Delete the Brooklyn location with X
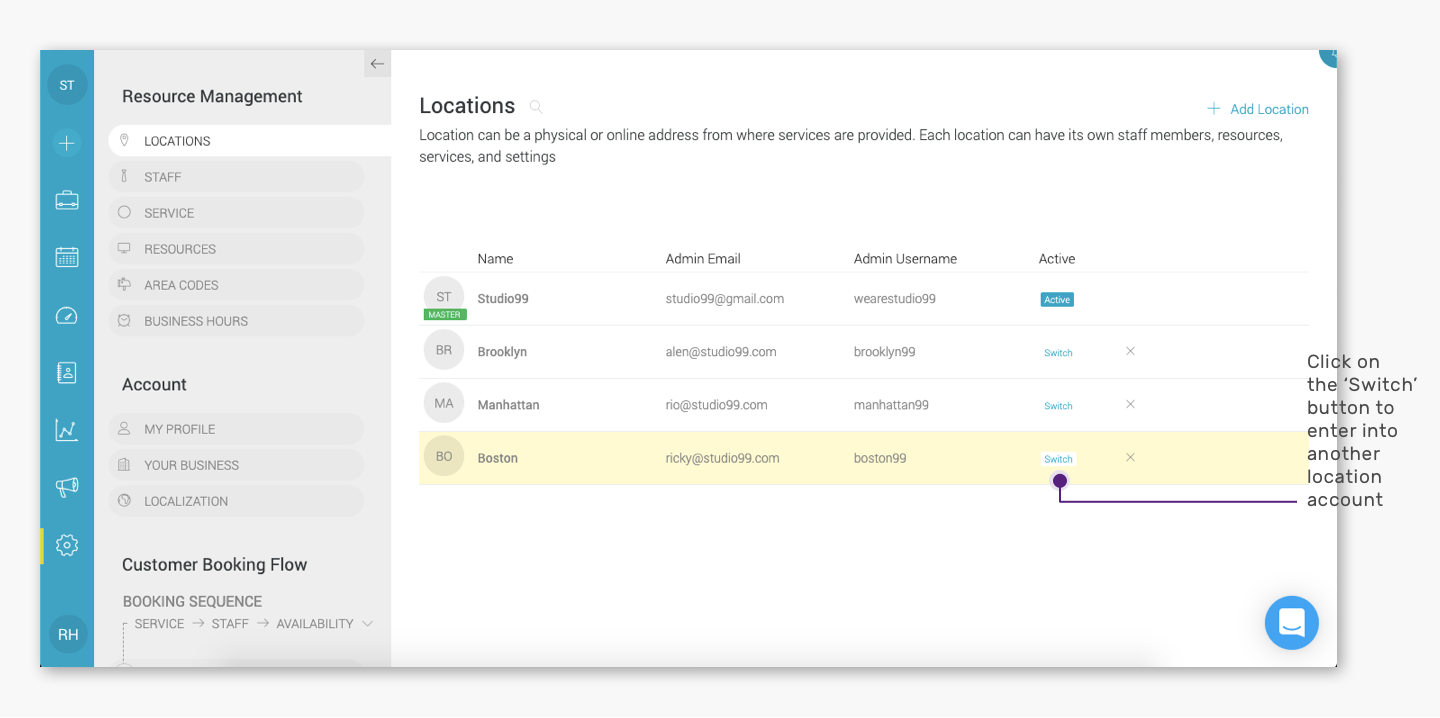 (1130, 351)
